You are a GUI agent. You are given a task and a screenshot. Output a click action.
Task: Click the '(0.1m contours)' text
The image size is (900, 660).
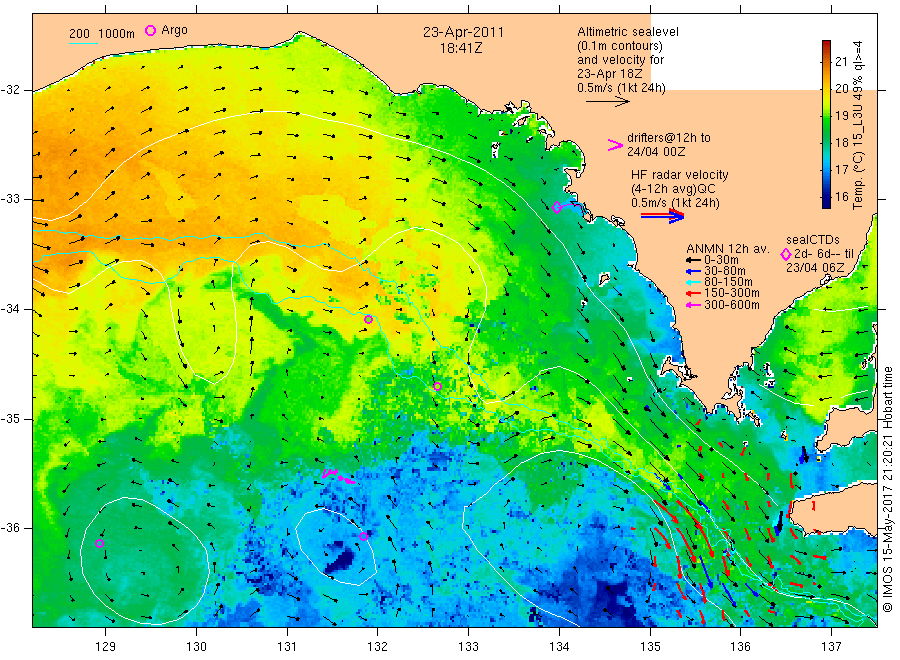[619, 46]
